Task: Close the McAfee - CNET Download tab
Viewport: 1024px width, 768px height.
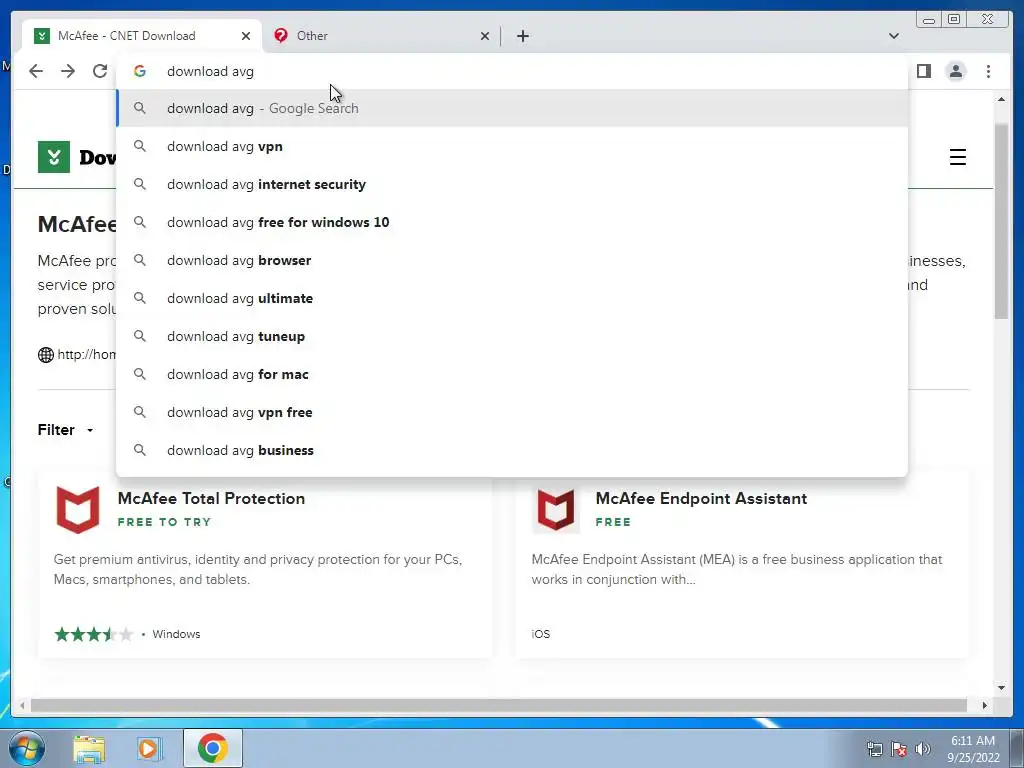Action: click(246, 36)
